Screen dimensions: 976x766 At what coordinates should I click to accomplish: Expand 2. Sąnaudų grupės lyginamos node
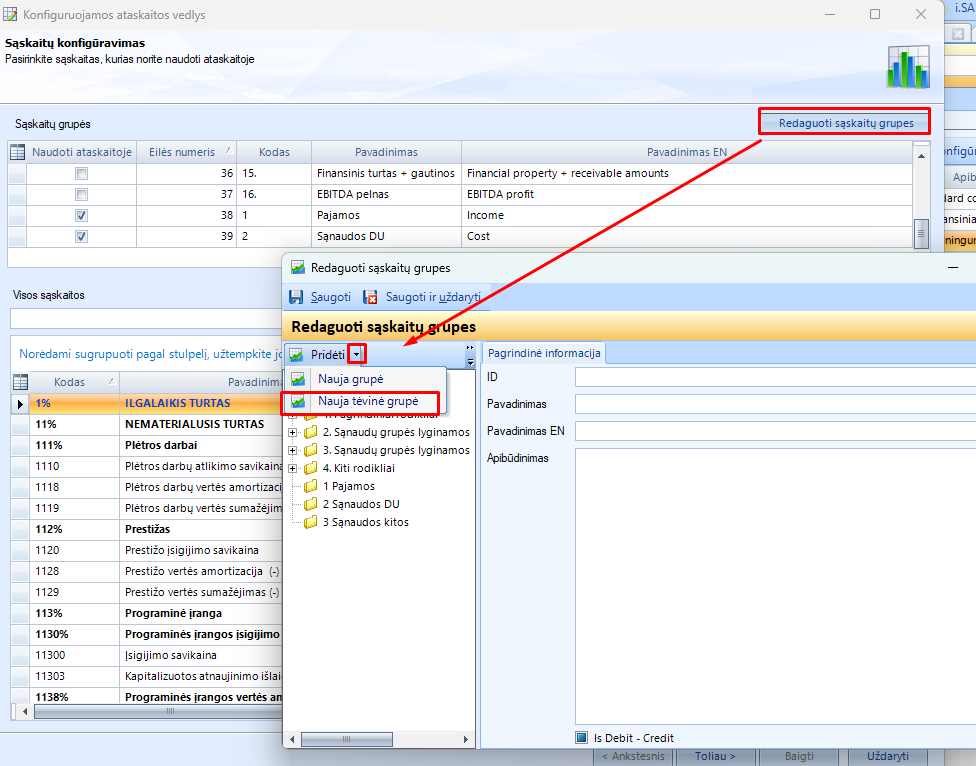click(x=293, y=432)
